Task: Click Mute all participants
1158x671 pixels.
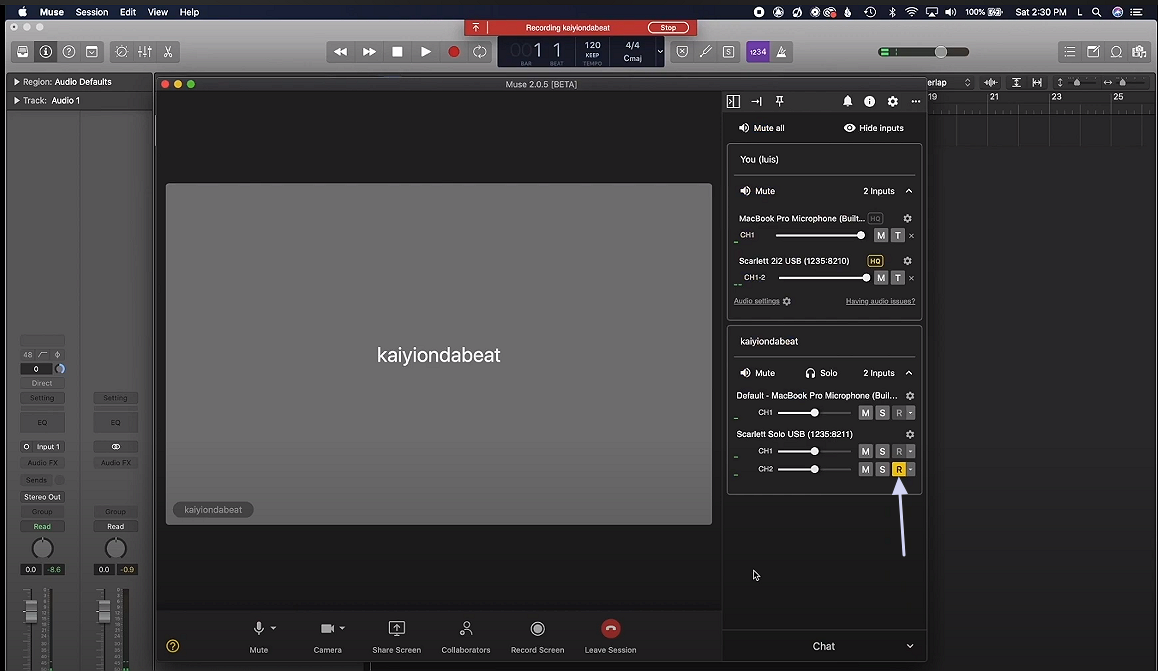Action: tap(761, 128)
